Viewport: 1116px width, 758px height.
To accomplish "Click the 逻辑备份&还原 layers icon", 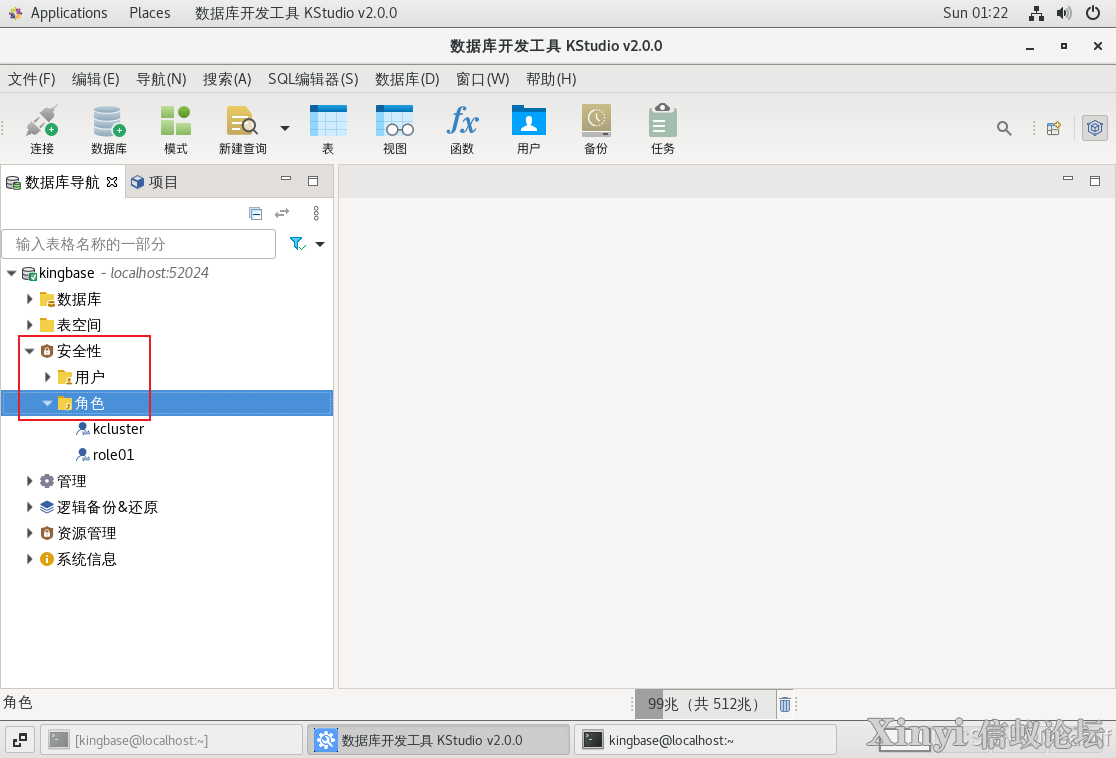I will click(x=47, y=507).
